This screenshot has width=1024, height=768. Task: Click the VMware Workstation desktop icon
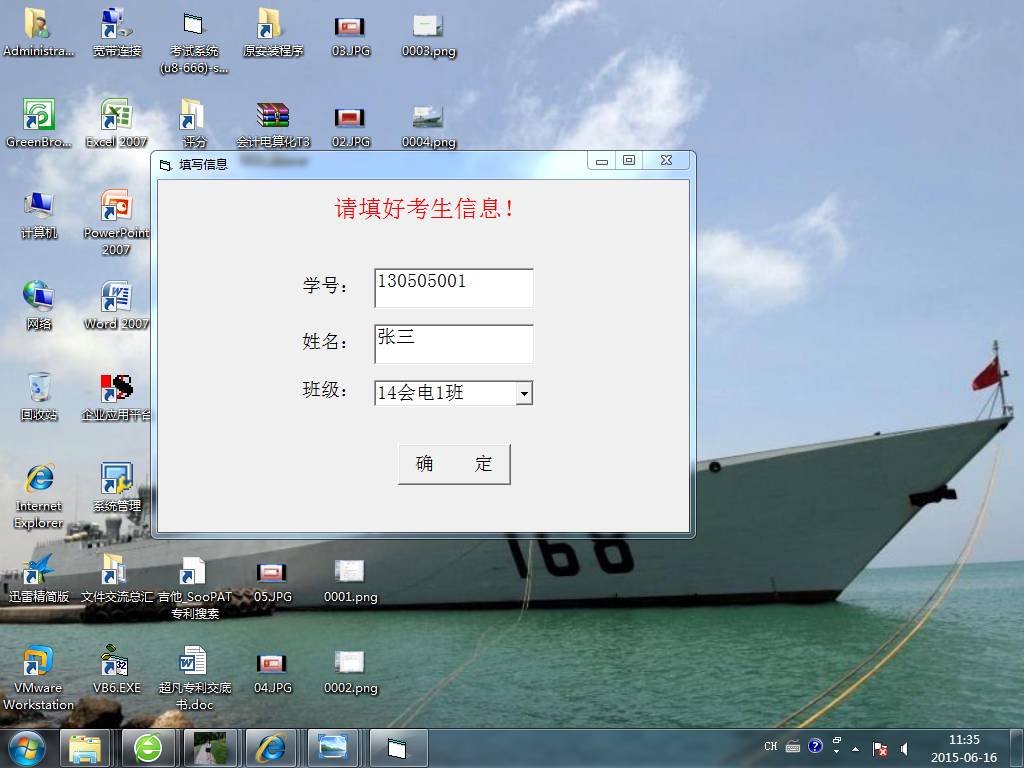tap(38, 662)
